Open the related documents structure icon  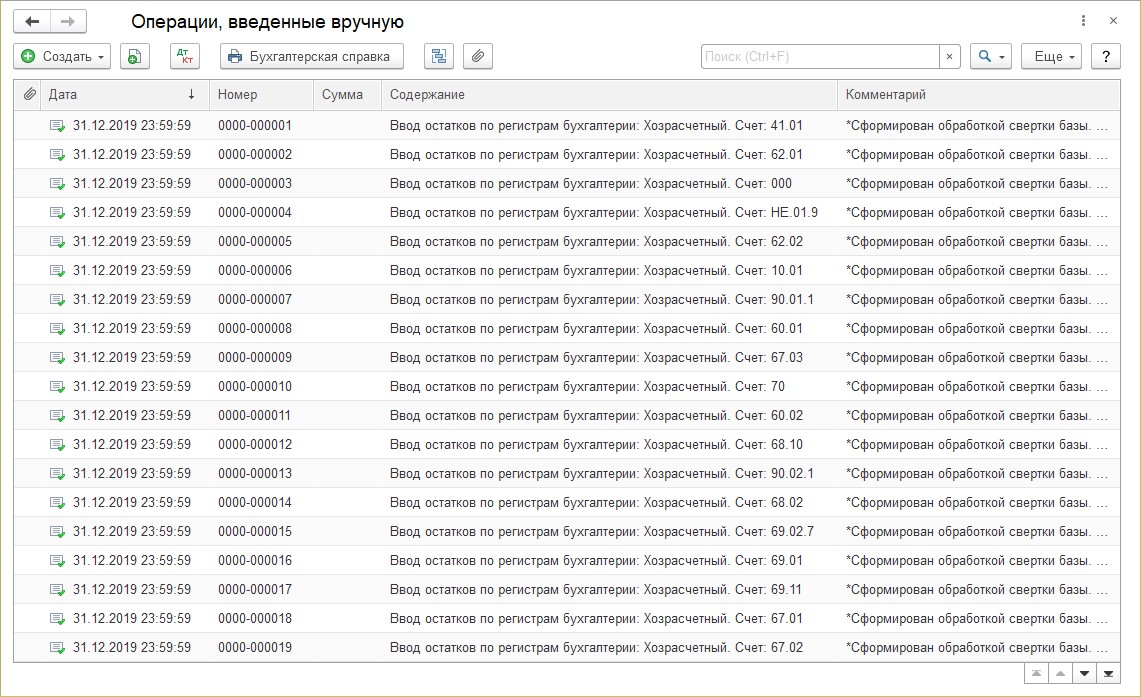pyautogui.click(x=439, y=56)
